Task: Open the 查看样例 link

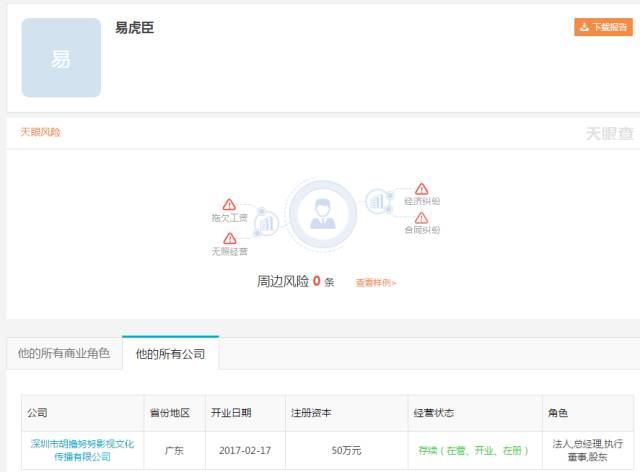Action: [x=376, y=283]
